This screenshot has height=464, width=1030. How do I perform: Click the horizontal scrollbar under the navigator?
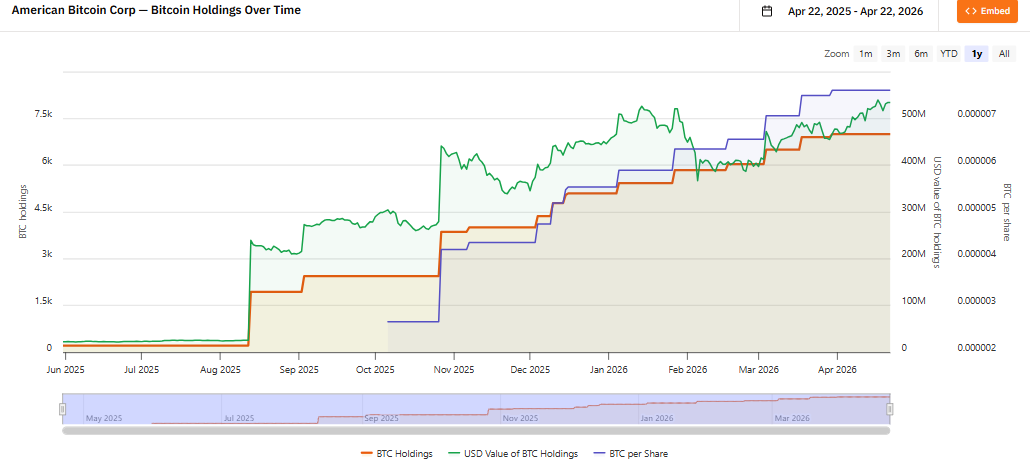pos(476,431)
